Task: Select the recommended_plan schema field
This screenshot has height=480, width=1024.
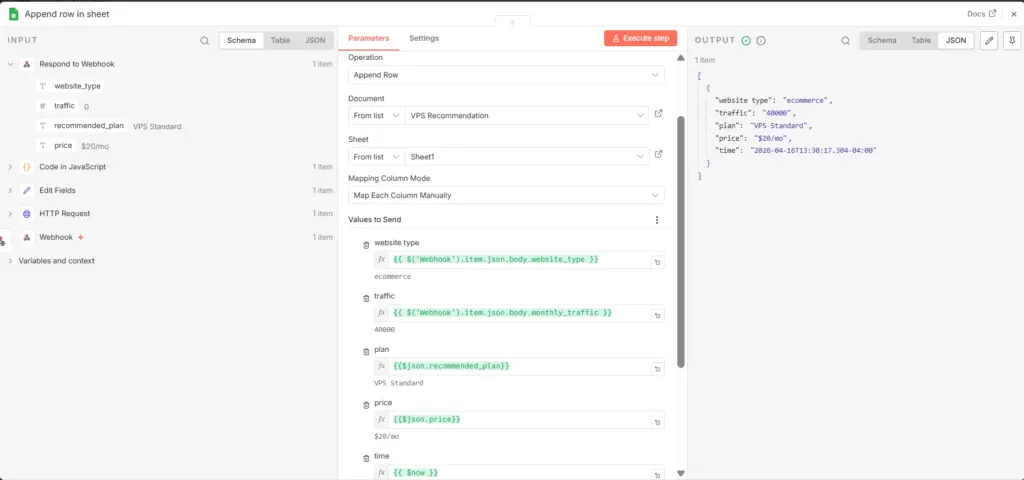Action: (89, 125)
